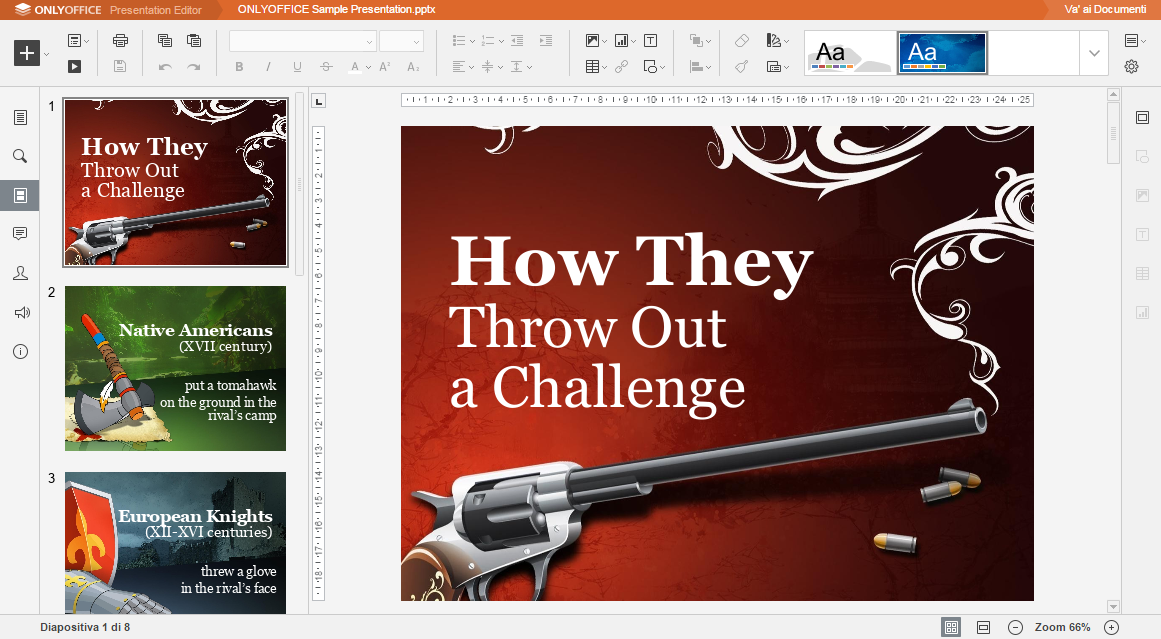1161x639 pixels.
Task: Open advanced settings with the gear icon
Action: 1131,67
